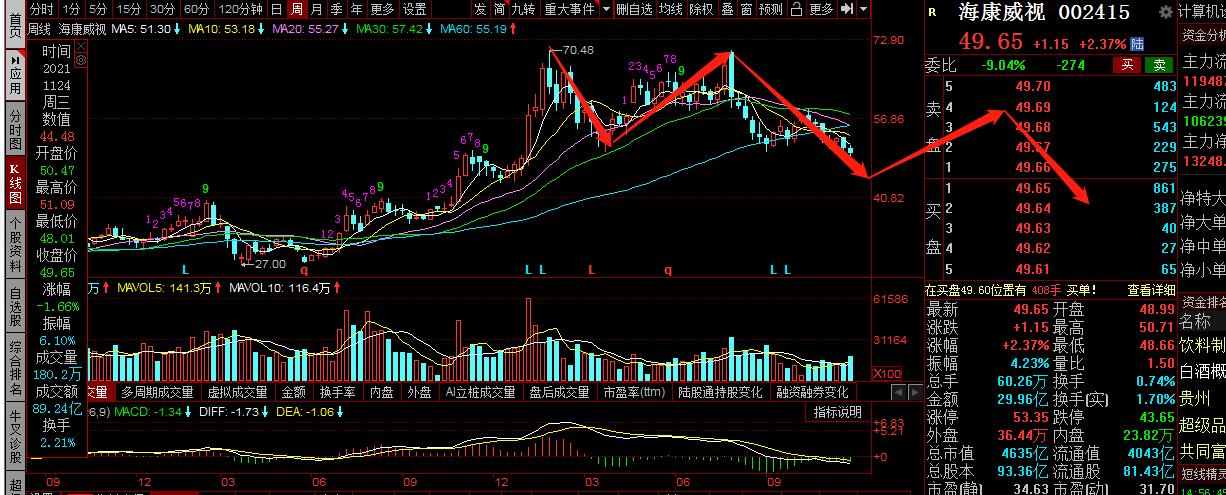Select the 1分 period

71,9
